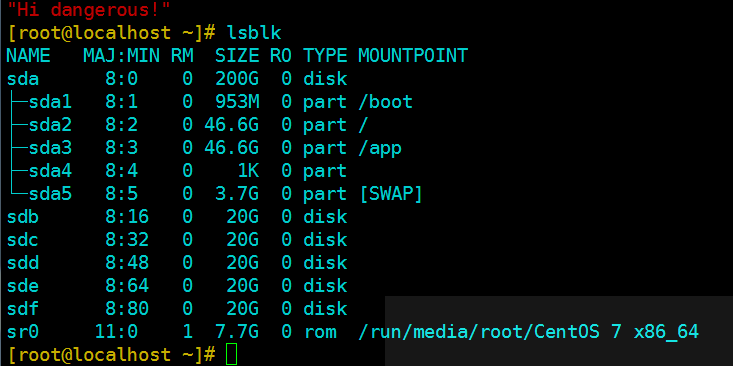The width and height of the screenshot is (733, 366).
Task: Click the 8:16 device number
Action: (127, 217)
